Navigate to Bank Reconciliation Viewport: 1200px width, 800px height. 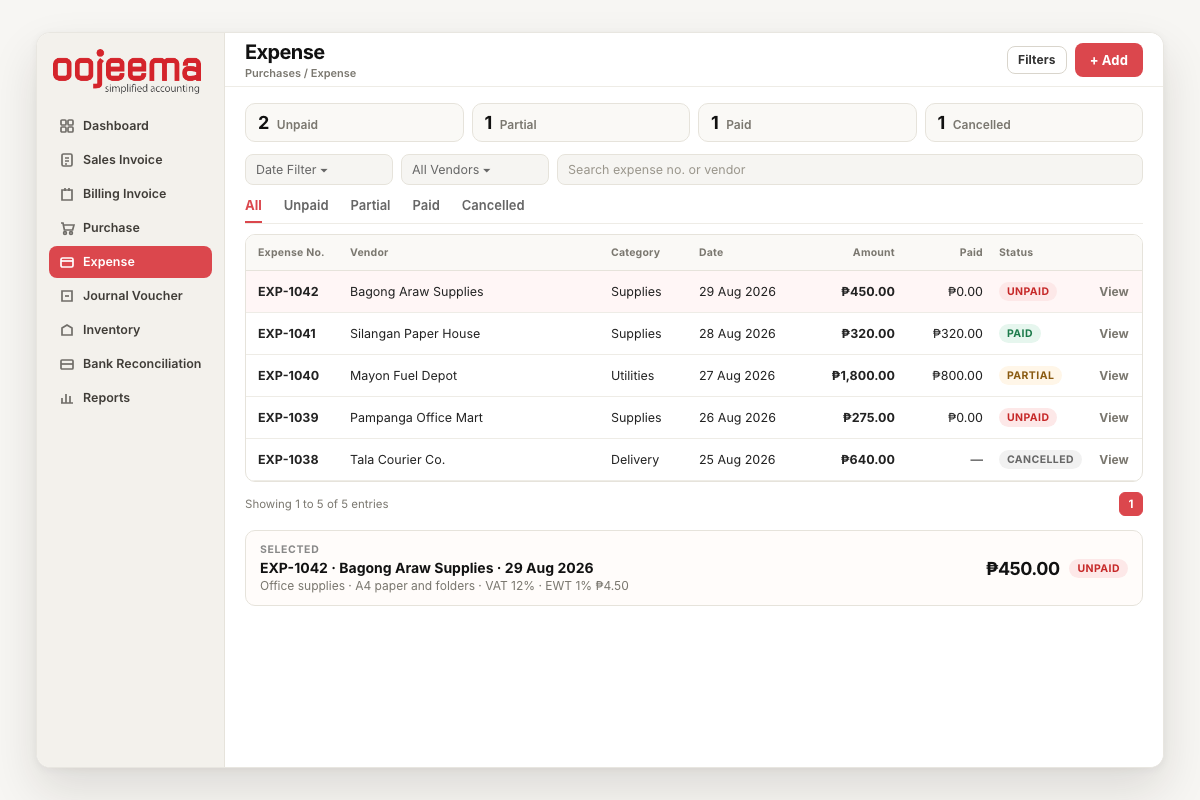click(130, 364)
